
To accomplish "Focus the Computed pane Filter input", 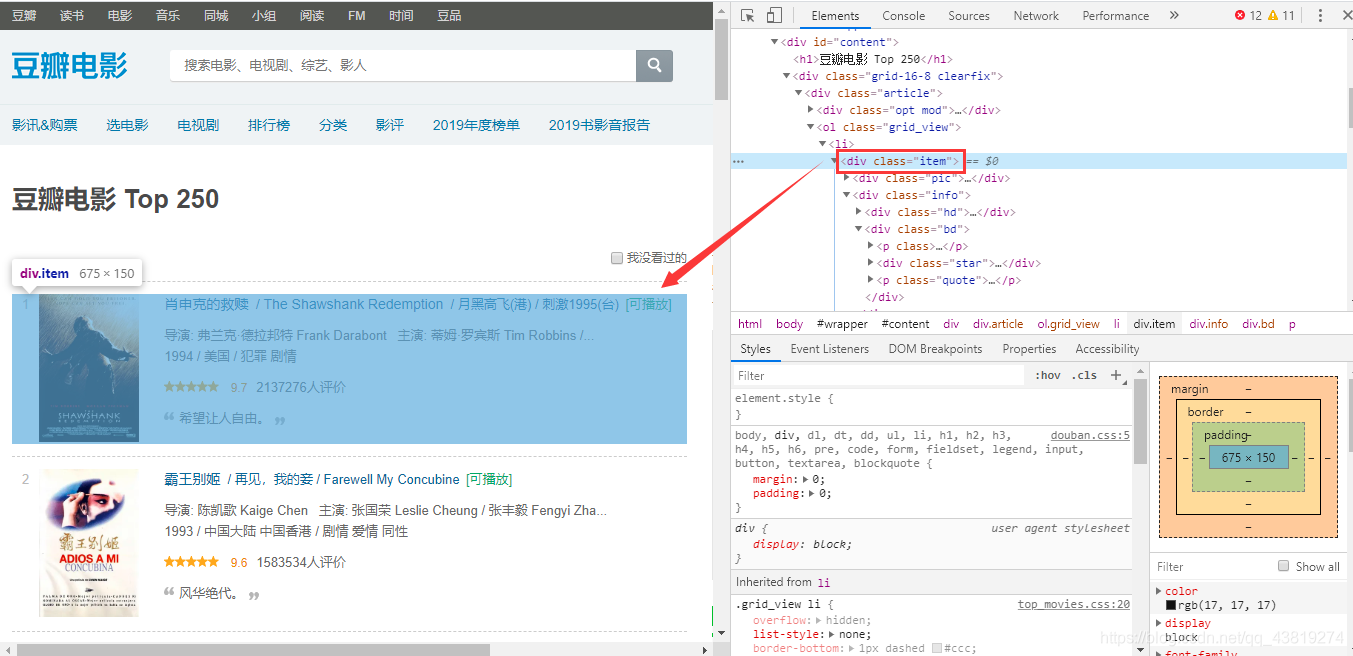I will point(1210,566).
